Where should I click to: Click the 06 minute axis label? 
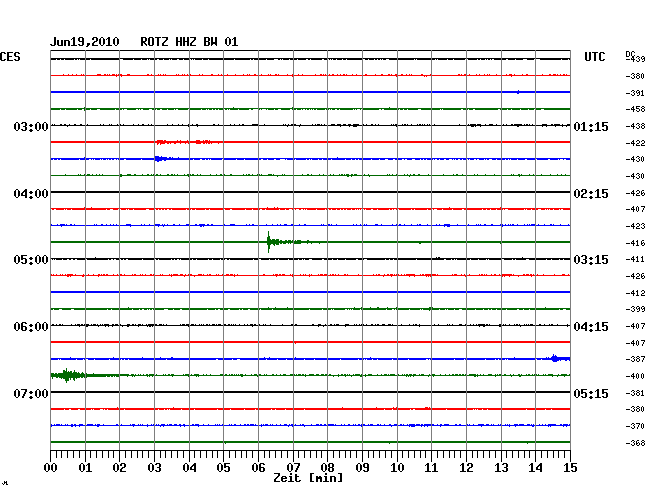point(258,467)
